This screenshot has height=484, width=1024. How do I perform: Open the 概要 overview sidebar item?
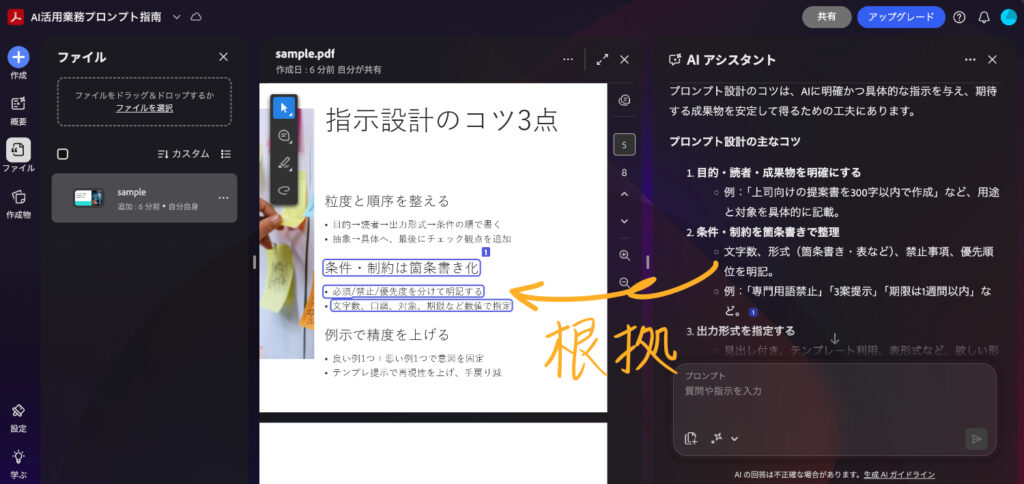pos(18,110)
